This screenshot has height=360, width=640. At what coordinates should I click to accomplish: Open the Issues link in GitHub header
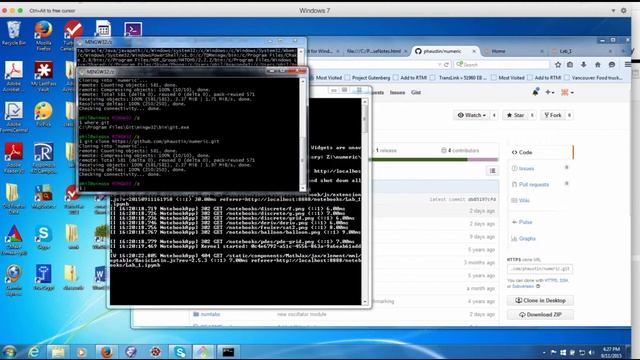pyautogui.click(x=397, y=93)
